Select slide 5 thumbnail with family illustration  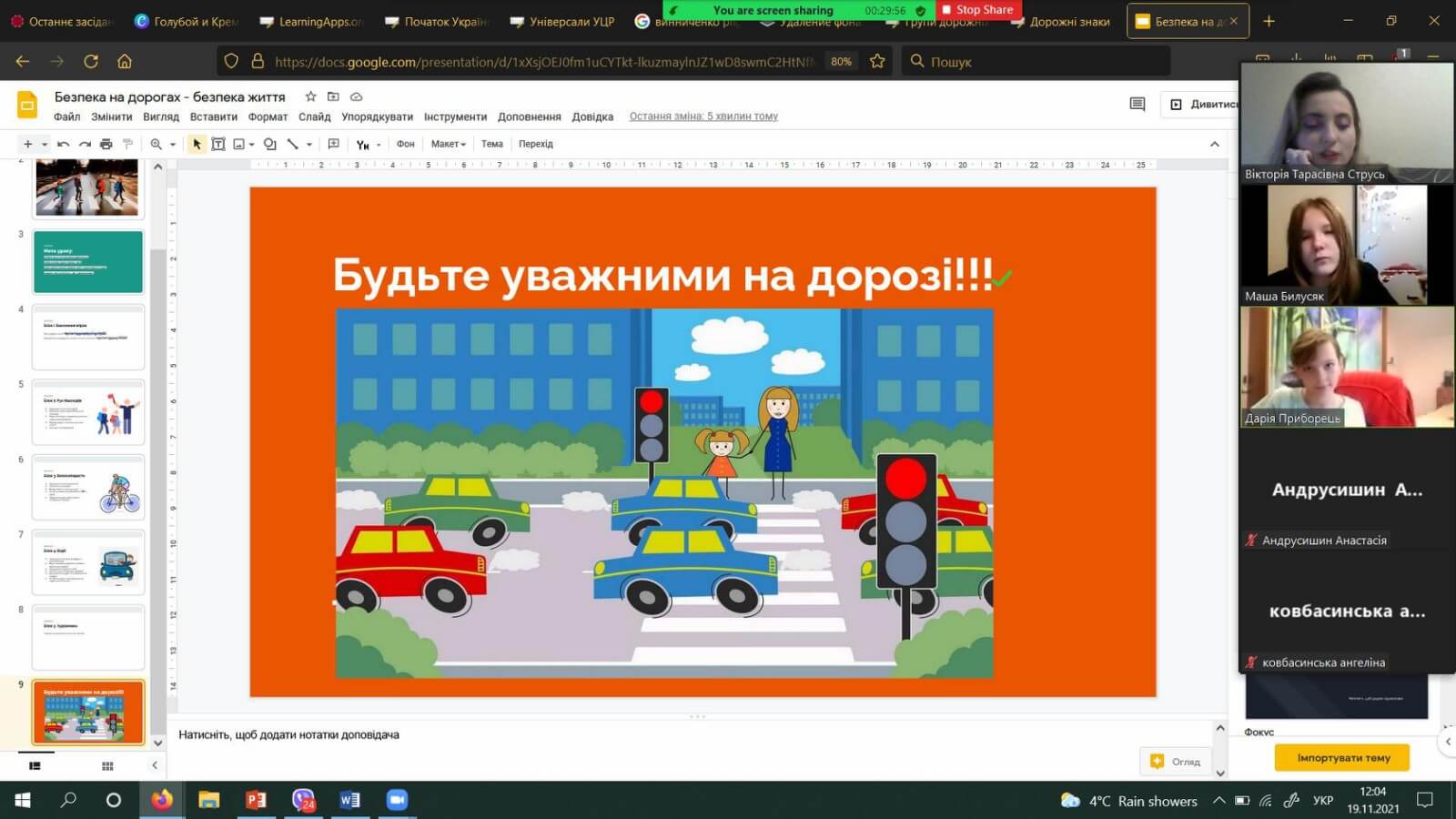[88, 412]
